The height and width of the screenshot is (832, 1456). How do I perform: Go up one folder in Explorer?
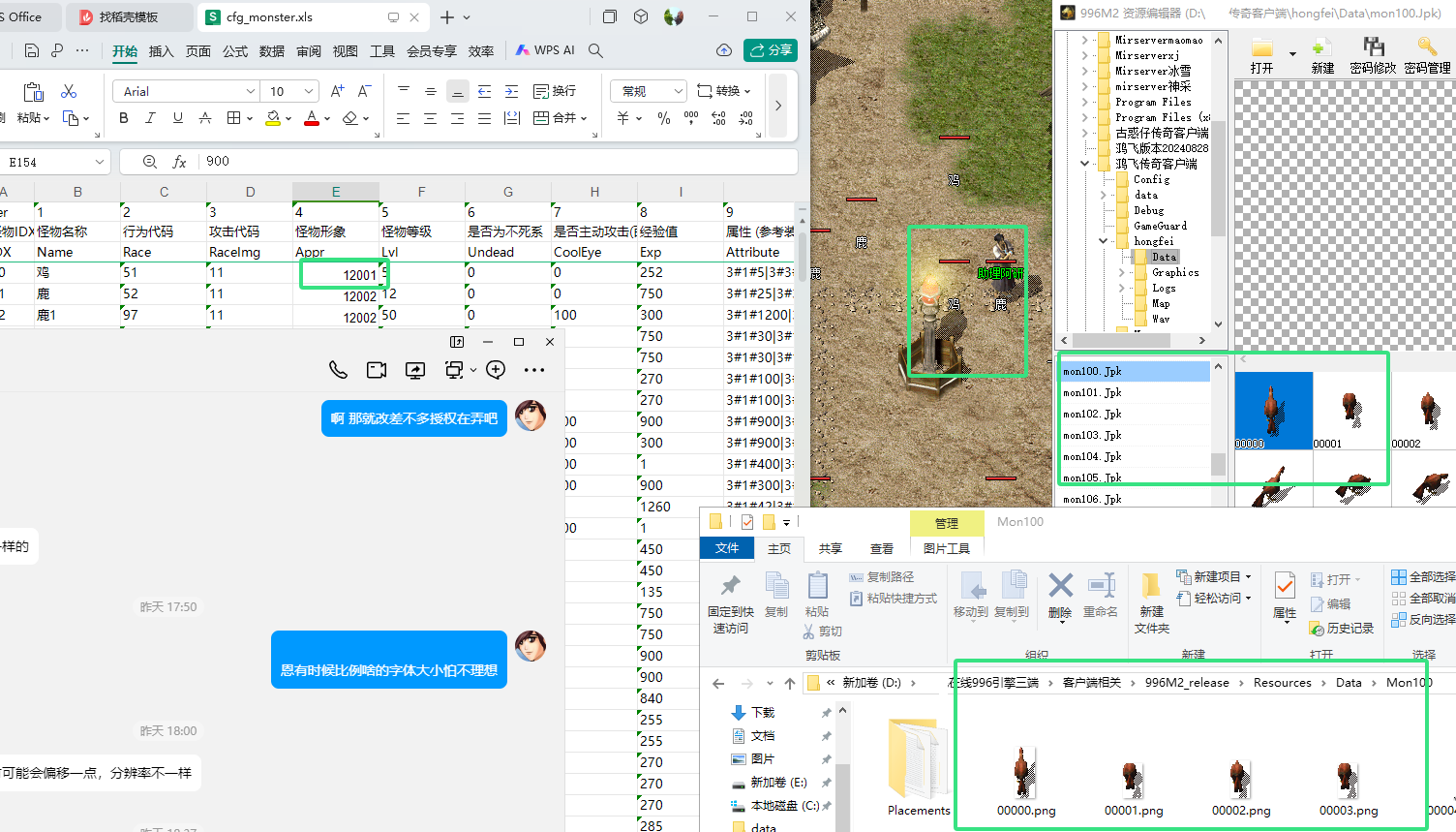click(x=790, y=683)
